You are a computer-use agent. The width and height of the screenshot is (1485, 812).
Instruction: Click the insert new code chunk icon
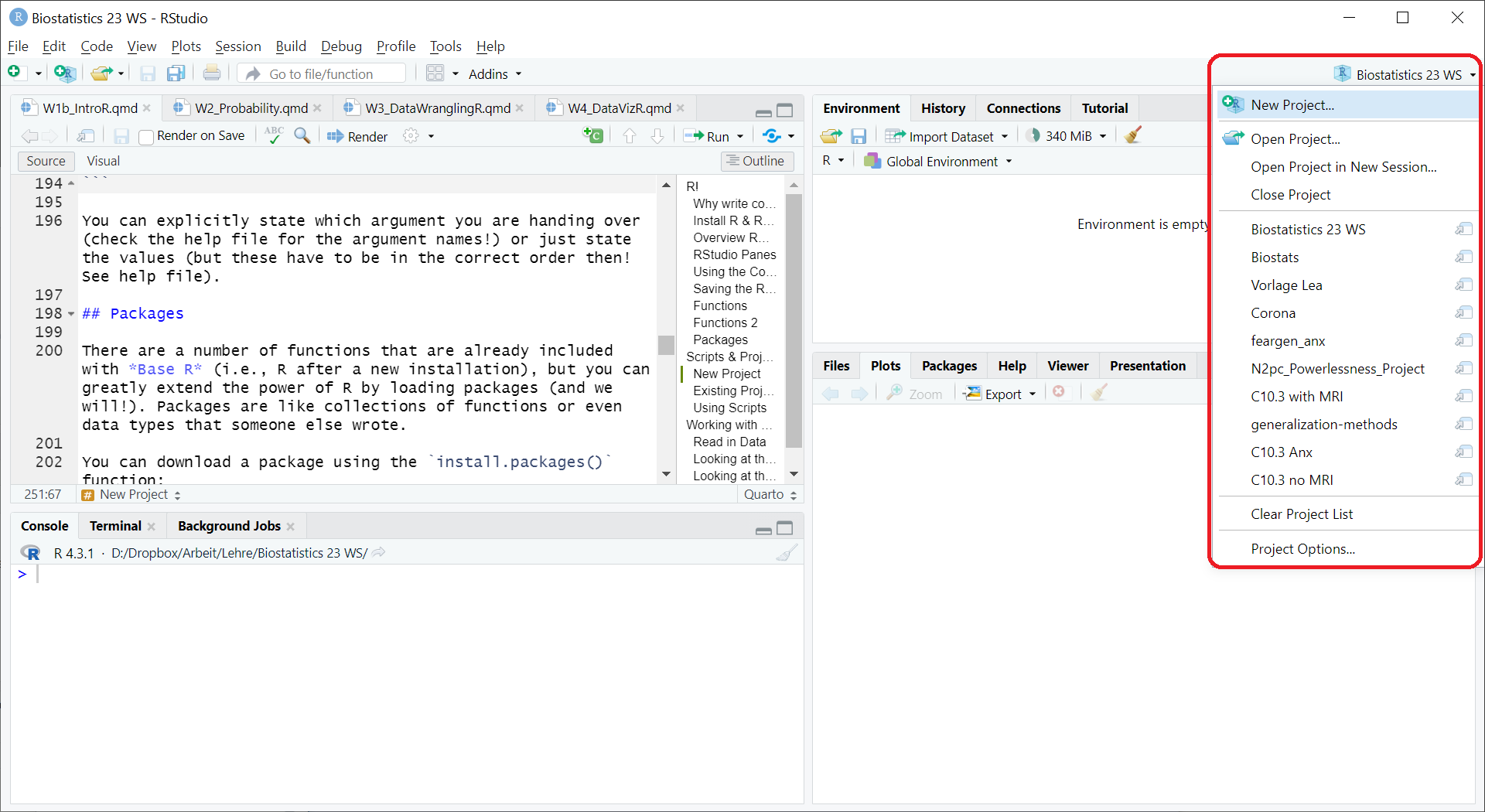pyautogui.click(x=592, y=136)
